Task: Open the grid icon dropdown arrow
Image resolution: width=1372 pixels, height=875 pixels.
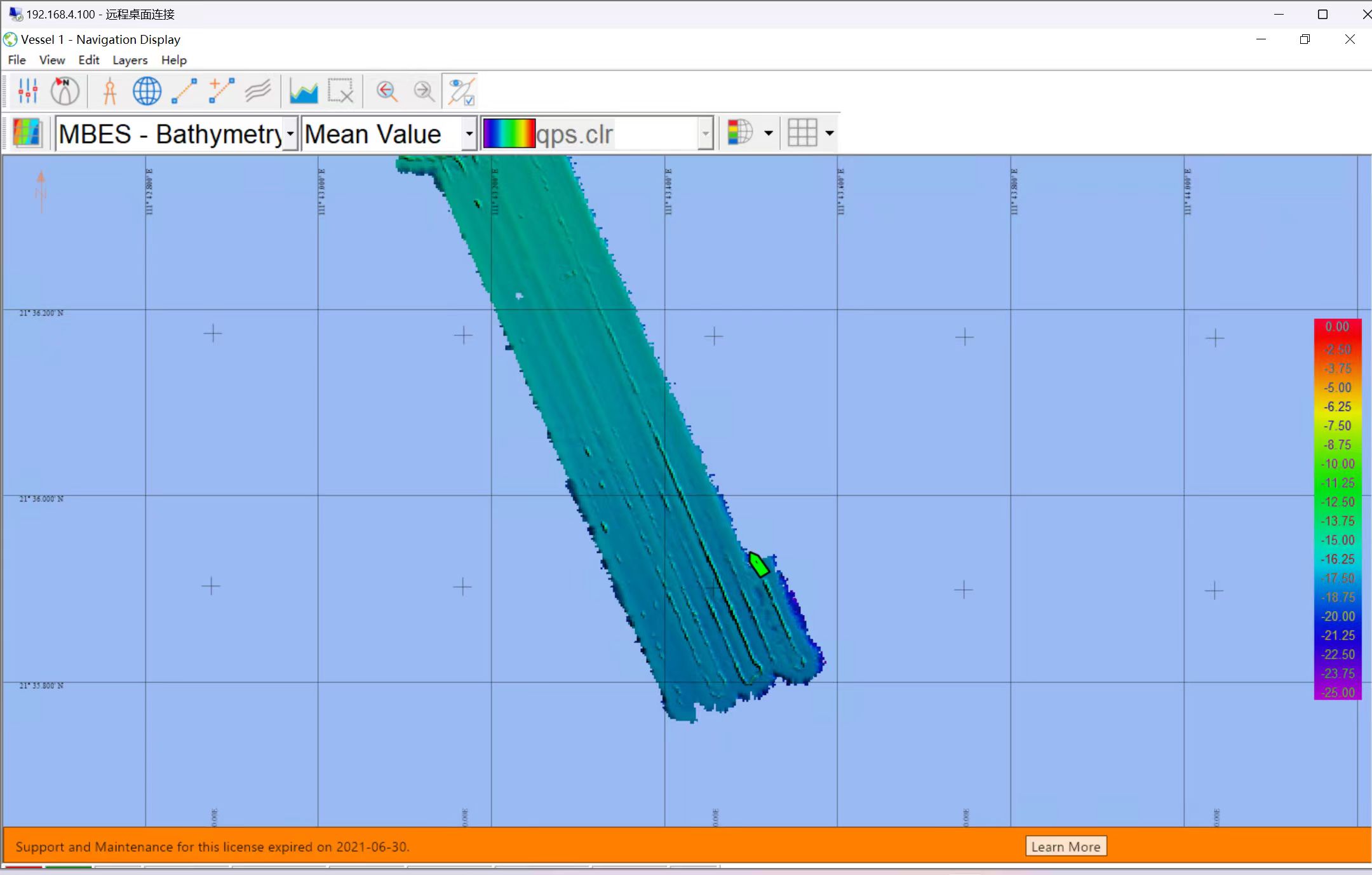Action: (x=829, y=133)
